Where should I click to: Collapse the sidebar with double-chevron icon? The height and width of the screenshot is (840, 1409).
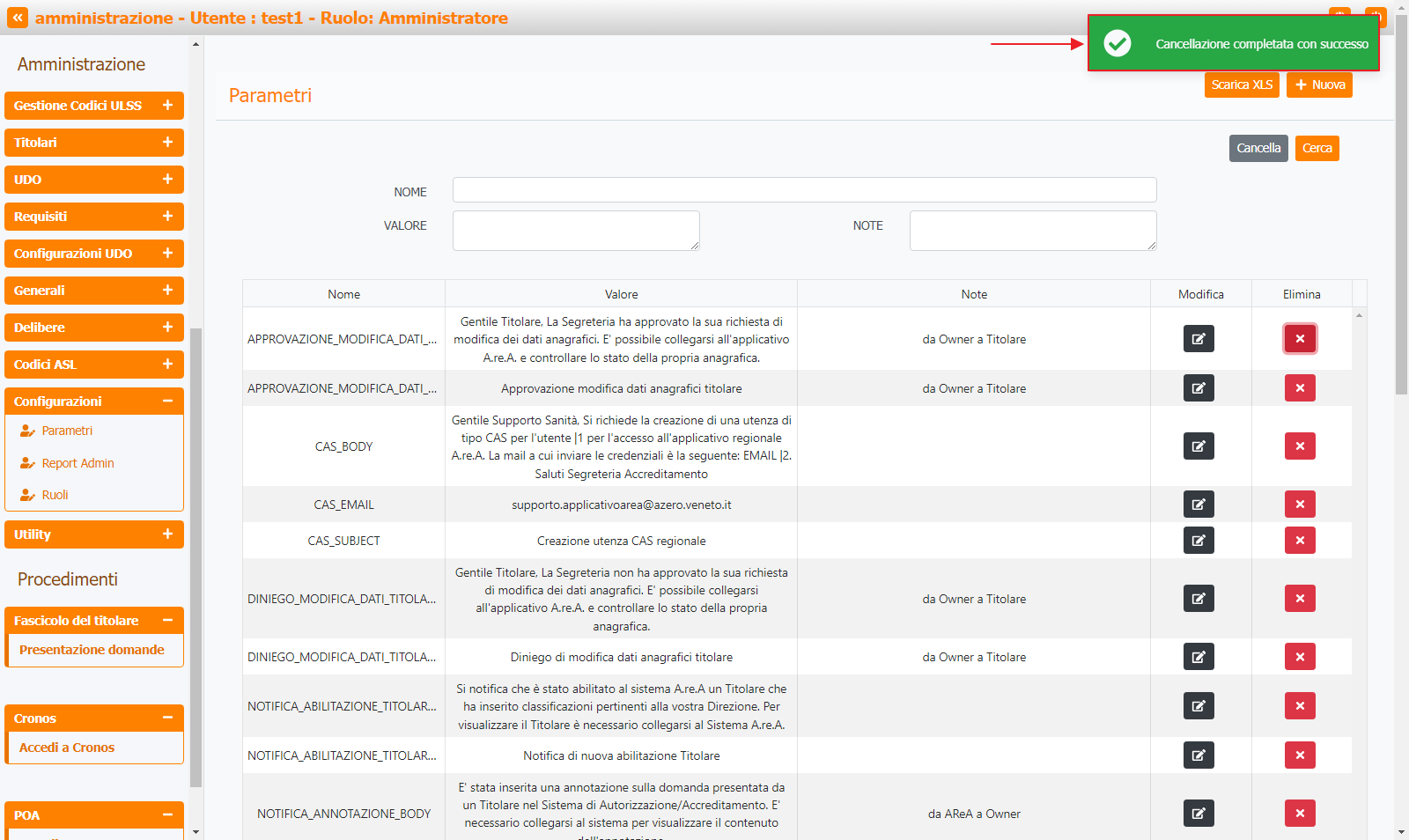click(18, 18)
